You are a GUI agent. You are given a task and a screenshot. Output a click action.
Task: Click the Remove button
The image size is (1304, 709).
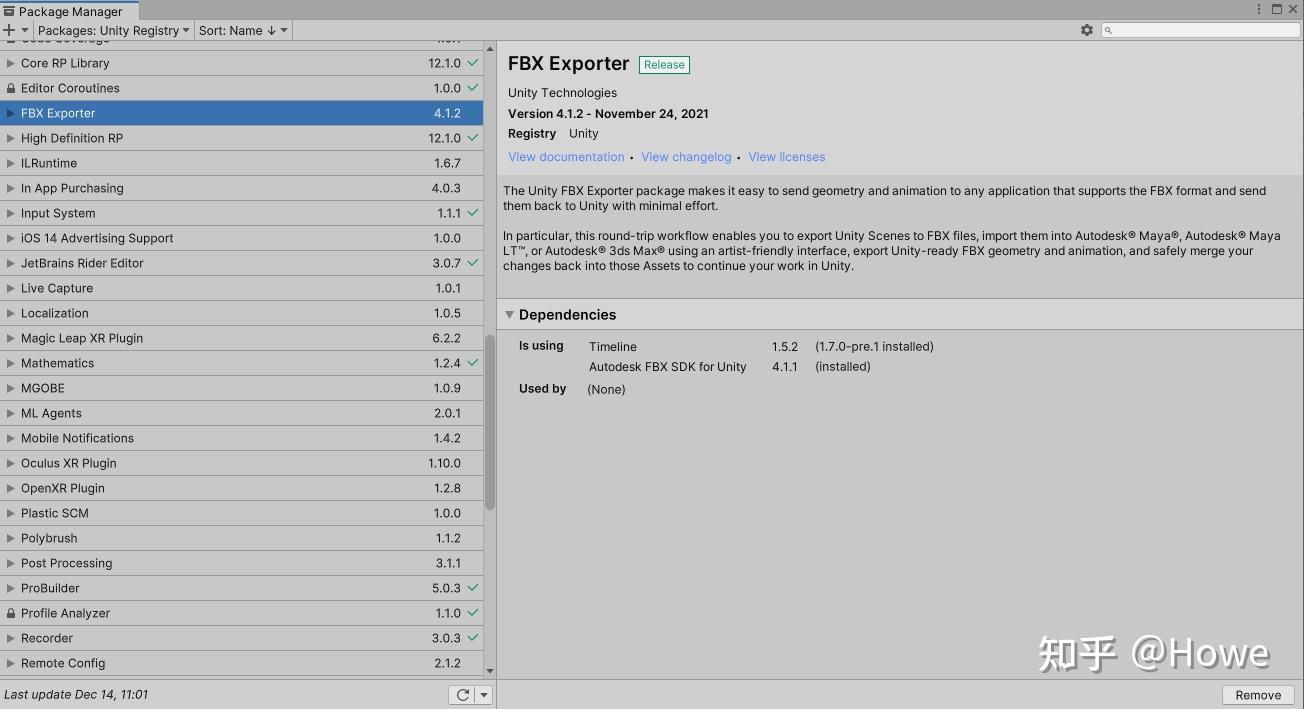click(x=1257, y=694)
